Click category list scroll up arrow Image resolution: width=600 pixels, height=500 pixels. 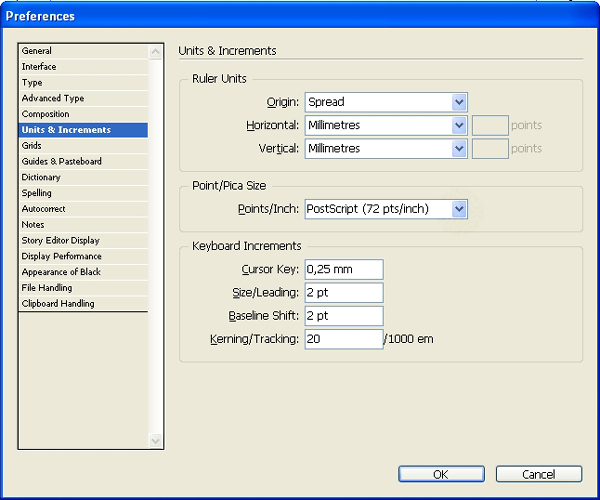[155, 52]
